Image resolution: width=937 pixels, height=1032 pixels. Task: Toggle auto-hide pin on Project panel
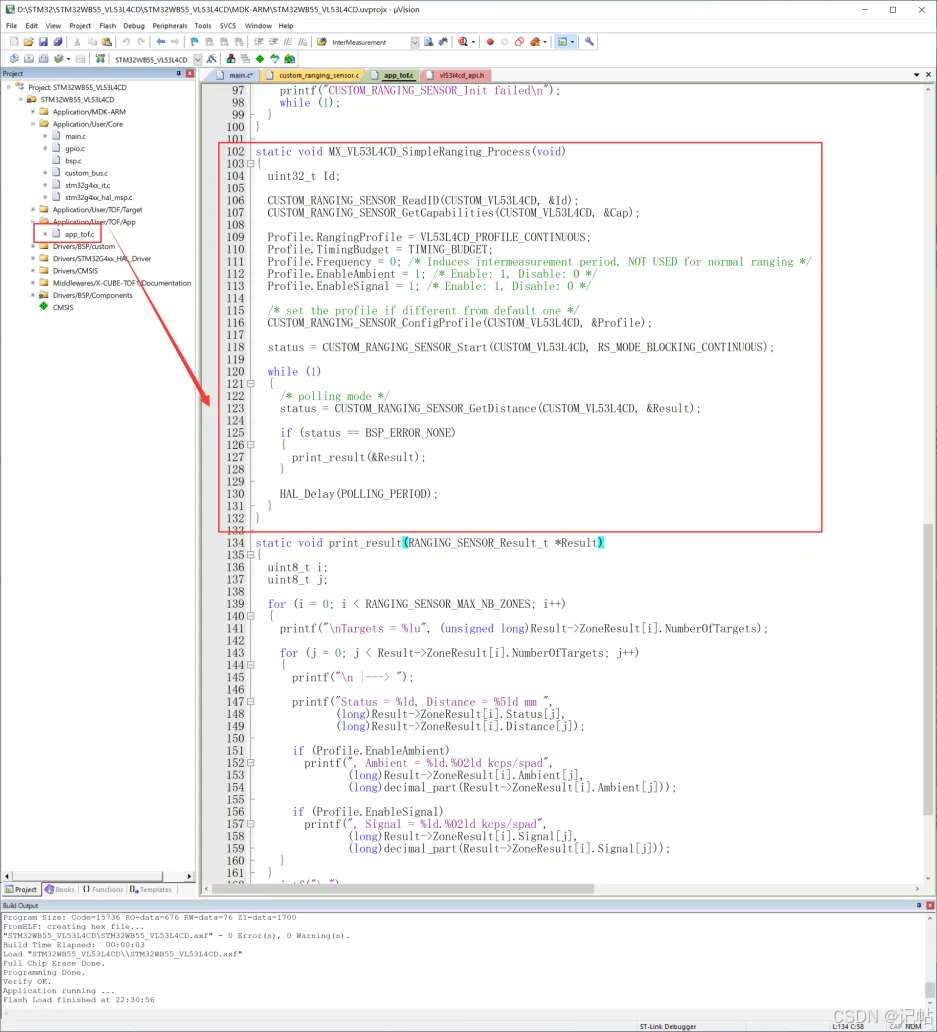click(x=179, y=74)
